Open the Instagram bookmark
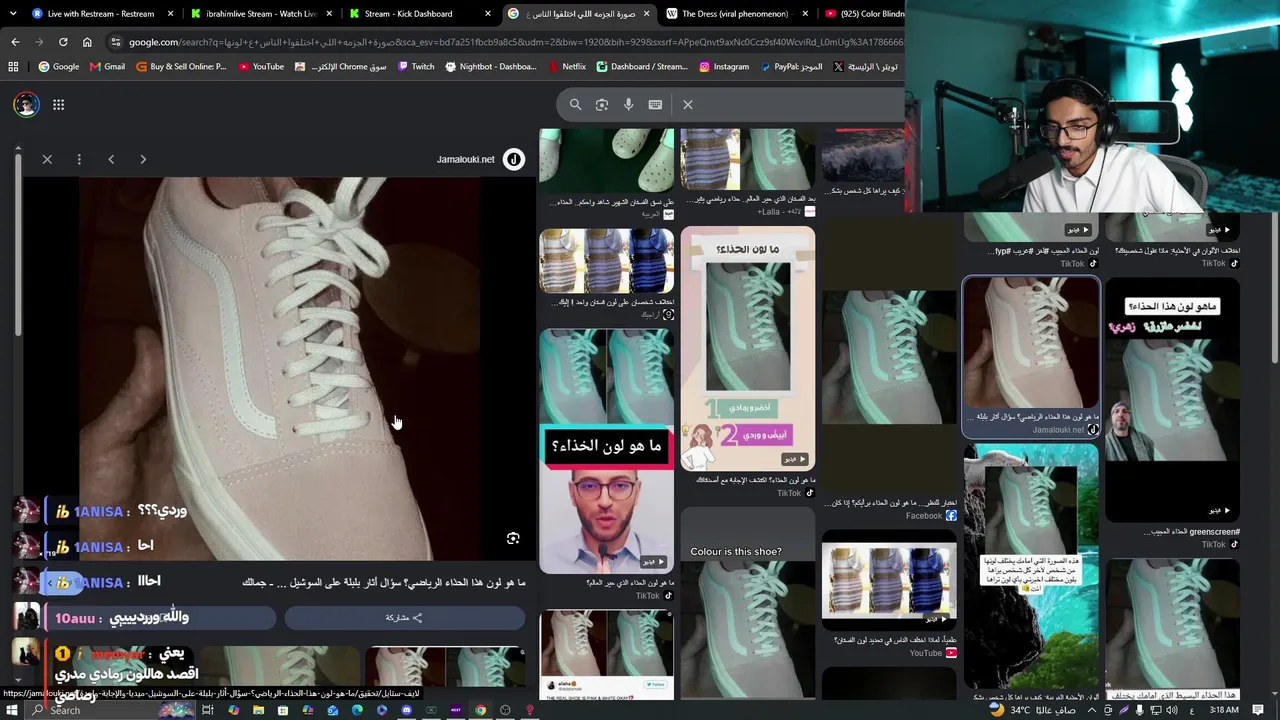 click(724, 67)
